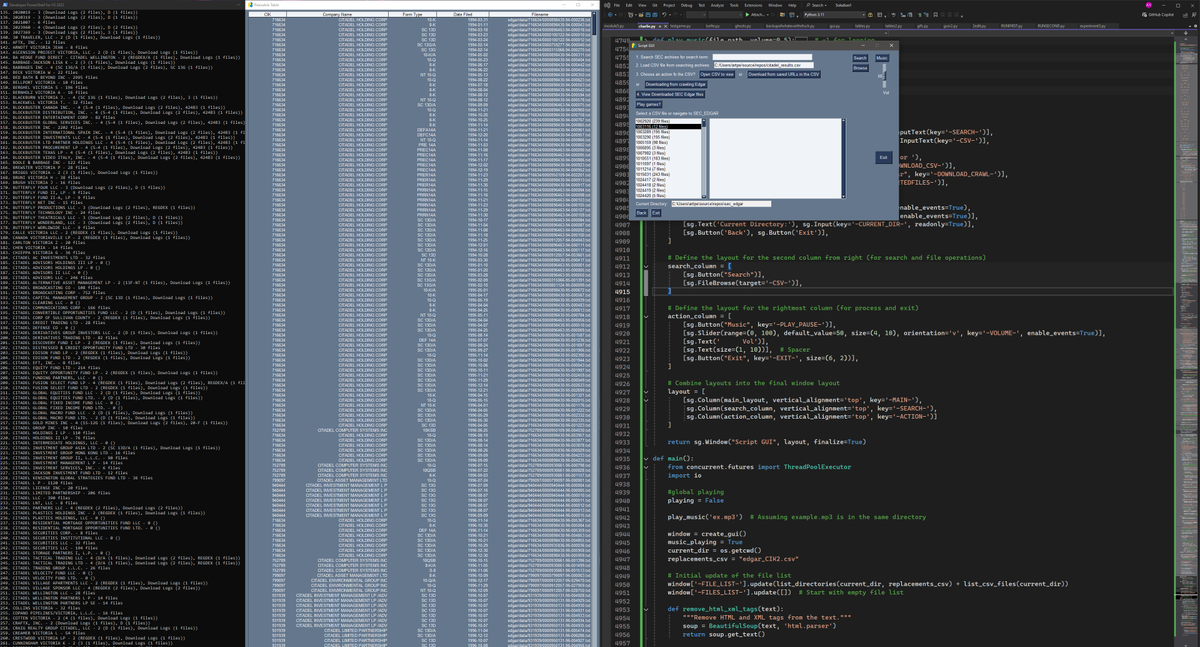
Task: Click the Company Name column header
Action: 337,14
